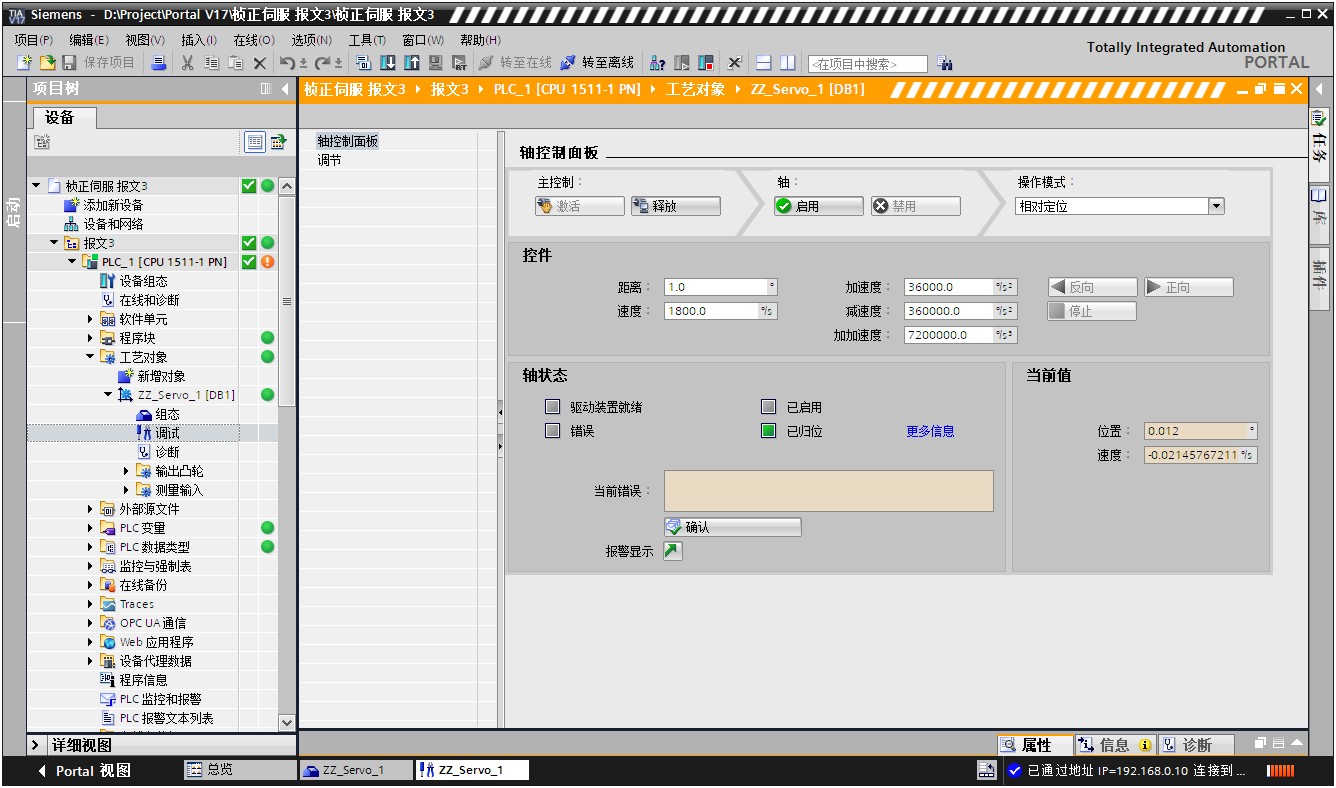Viewport: 1336px width, 788px height.
Task: Click the 距离 input field
Action: pyautogui.click(x=715, y=287)
